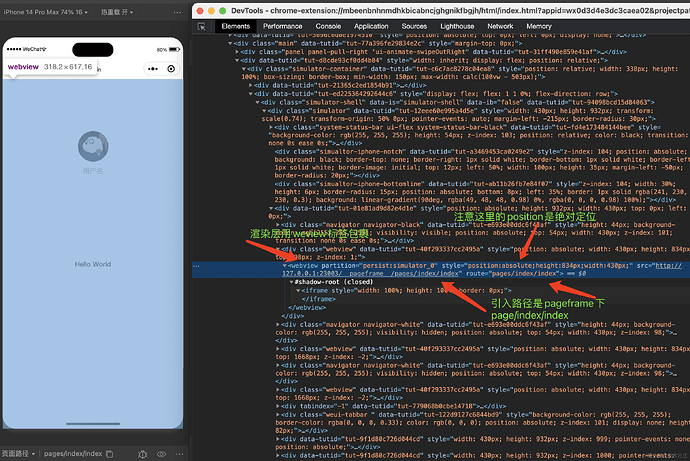Open the Memory tab
Image resolution: width=690 pixels, height=461 pixels.
[539, 26]
